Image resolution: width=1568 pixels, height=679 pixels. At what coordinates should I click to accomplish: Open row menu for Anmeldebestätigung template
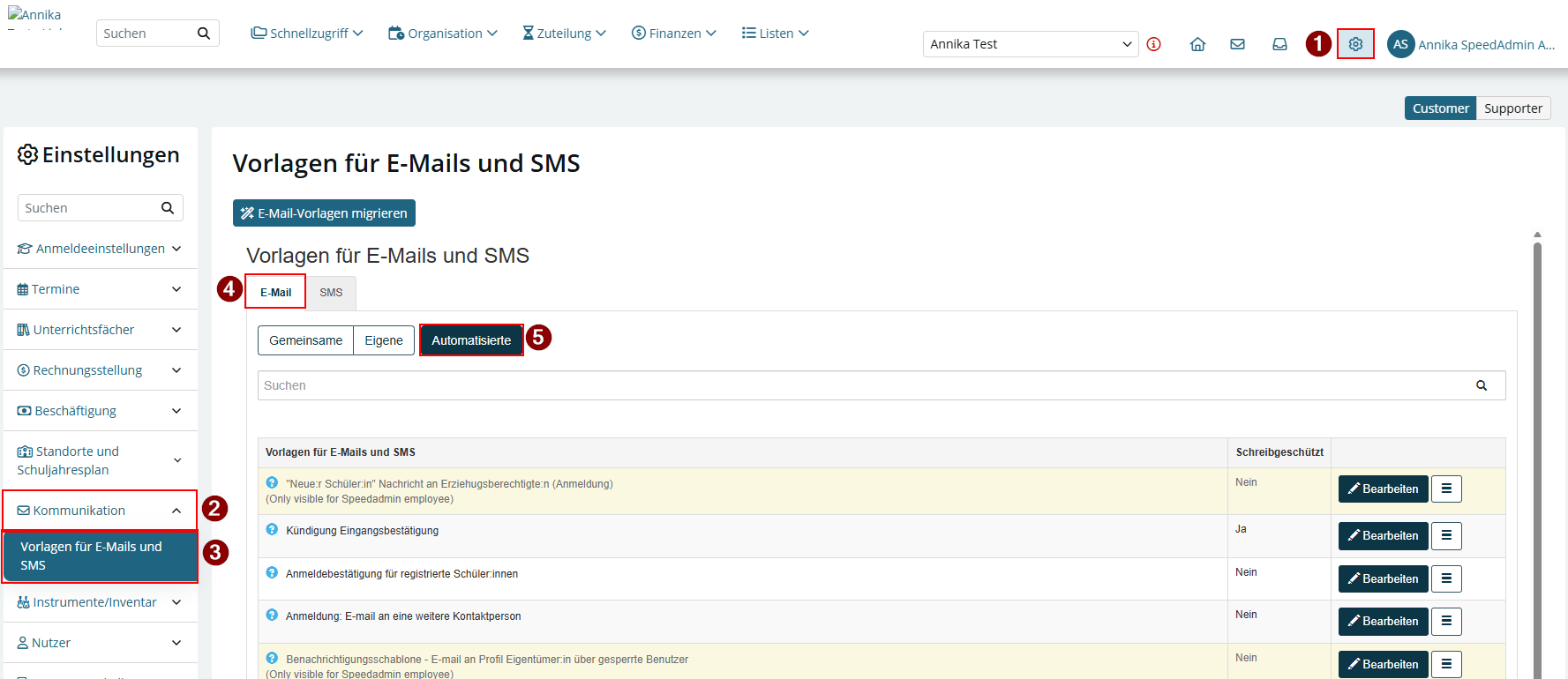pyautogui.click(x=1446, y=578)
